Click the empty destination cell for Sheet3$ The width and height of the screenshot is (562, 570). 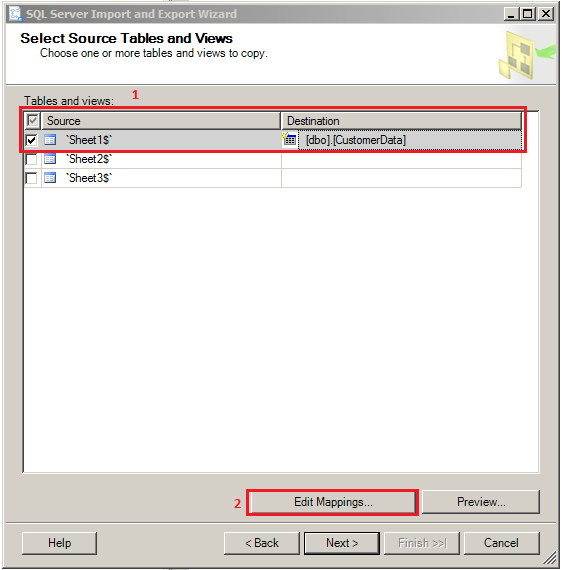pyautogui.click(x=401, y=178)
